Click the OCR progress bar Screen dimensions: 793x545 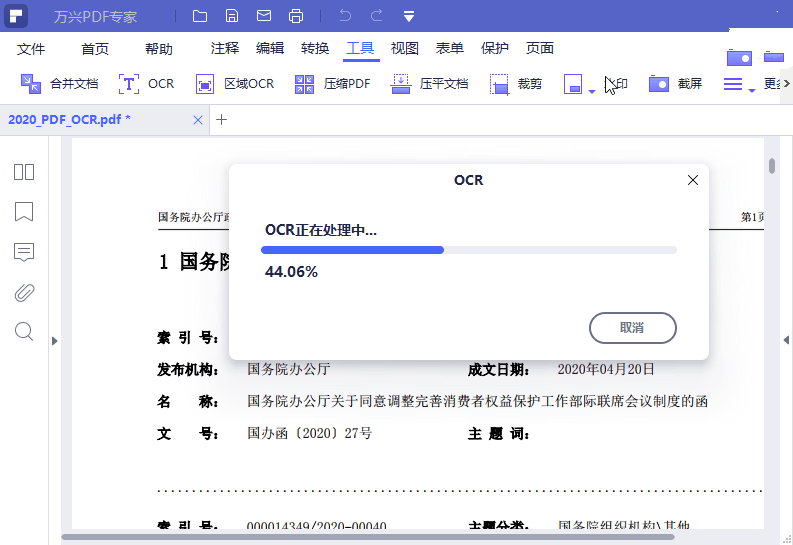point(470,250)
